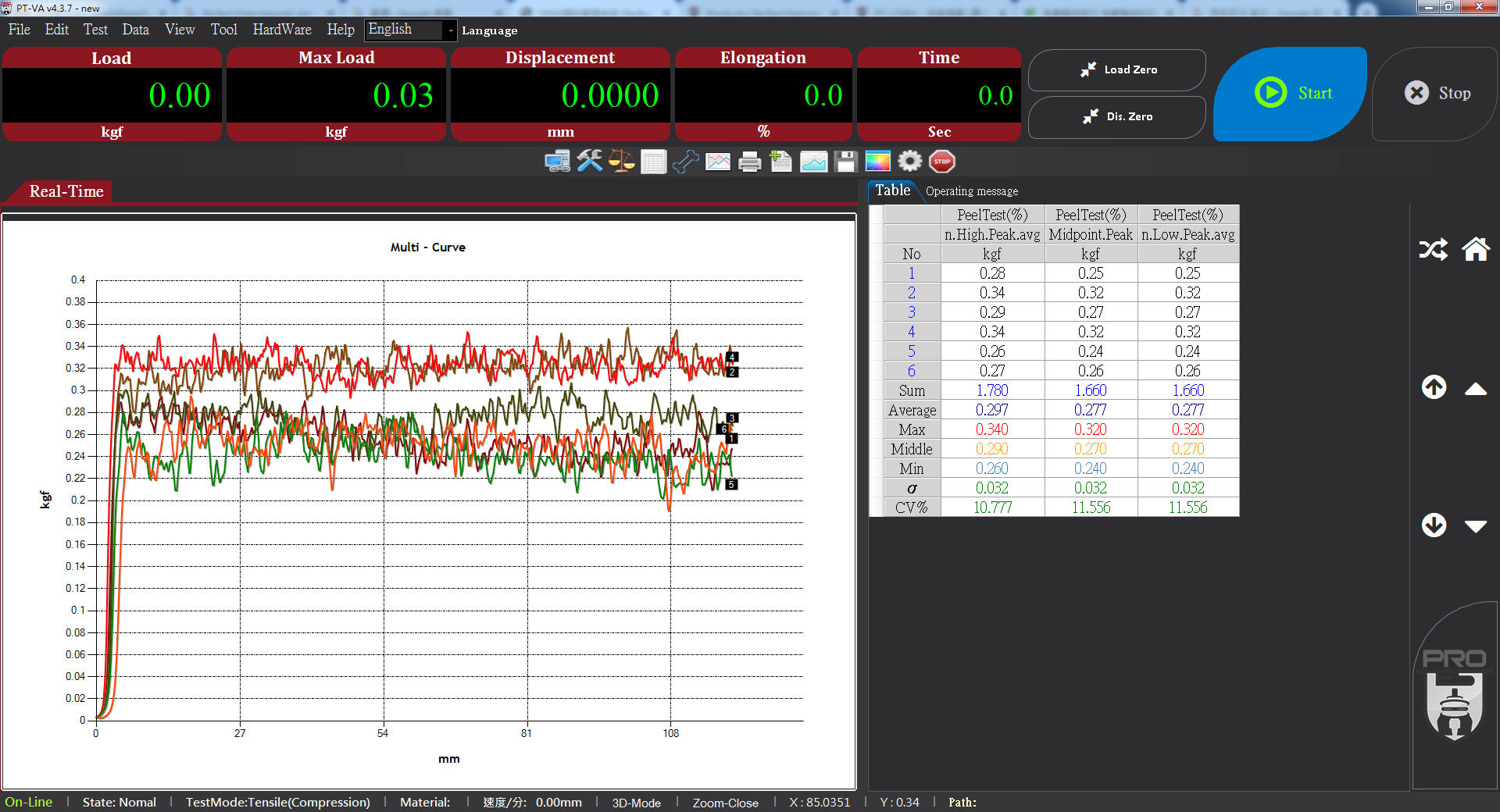Click the computer connection icon in toolbar
Screen dimensions: 1500x812
[x=557, y=162]
